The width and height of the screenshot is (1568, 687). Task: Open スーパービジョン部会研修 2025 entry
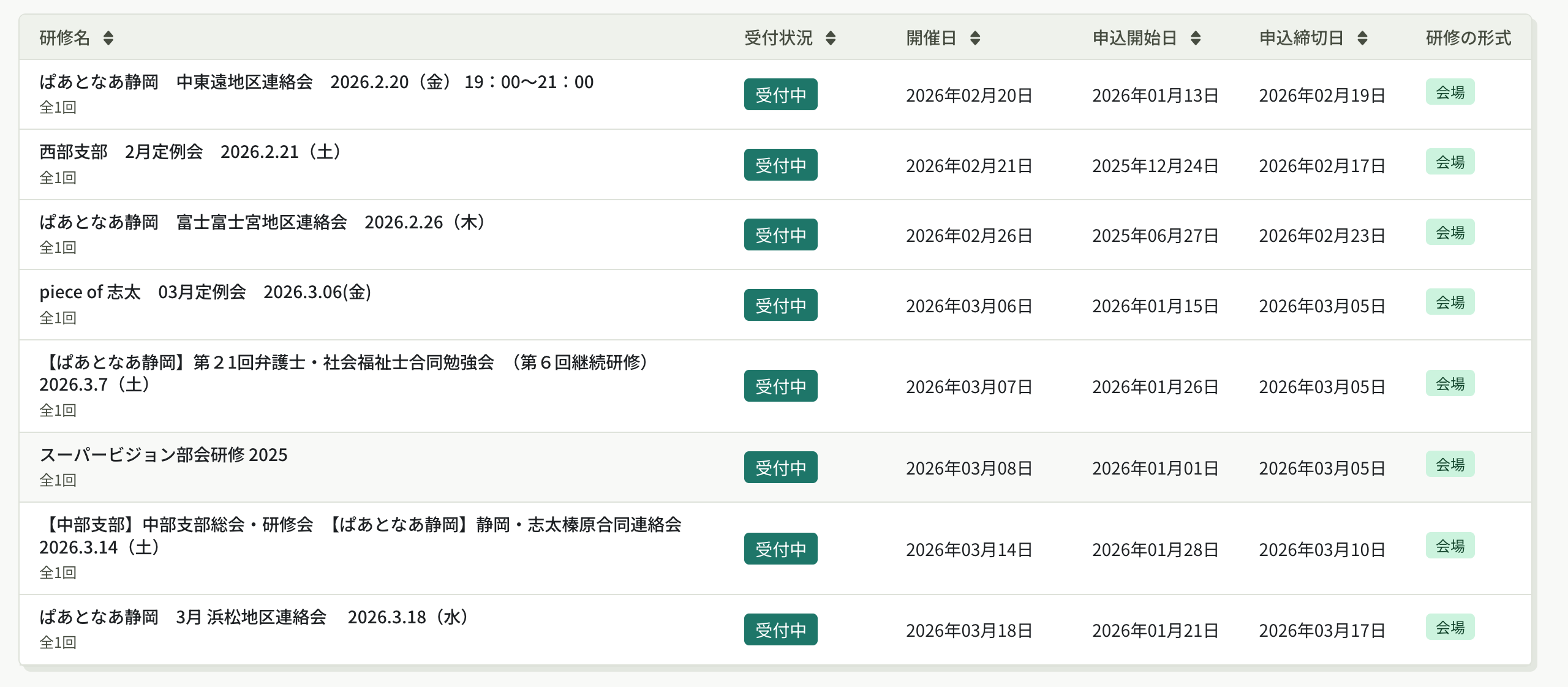[164, 455]
